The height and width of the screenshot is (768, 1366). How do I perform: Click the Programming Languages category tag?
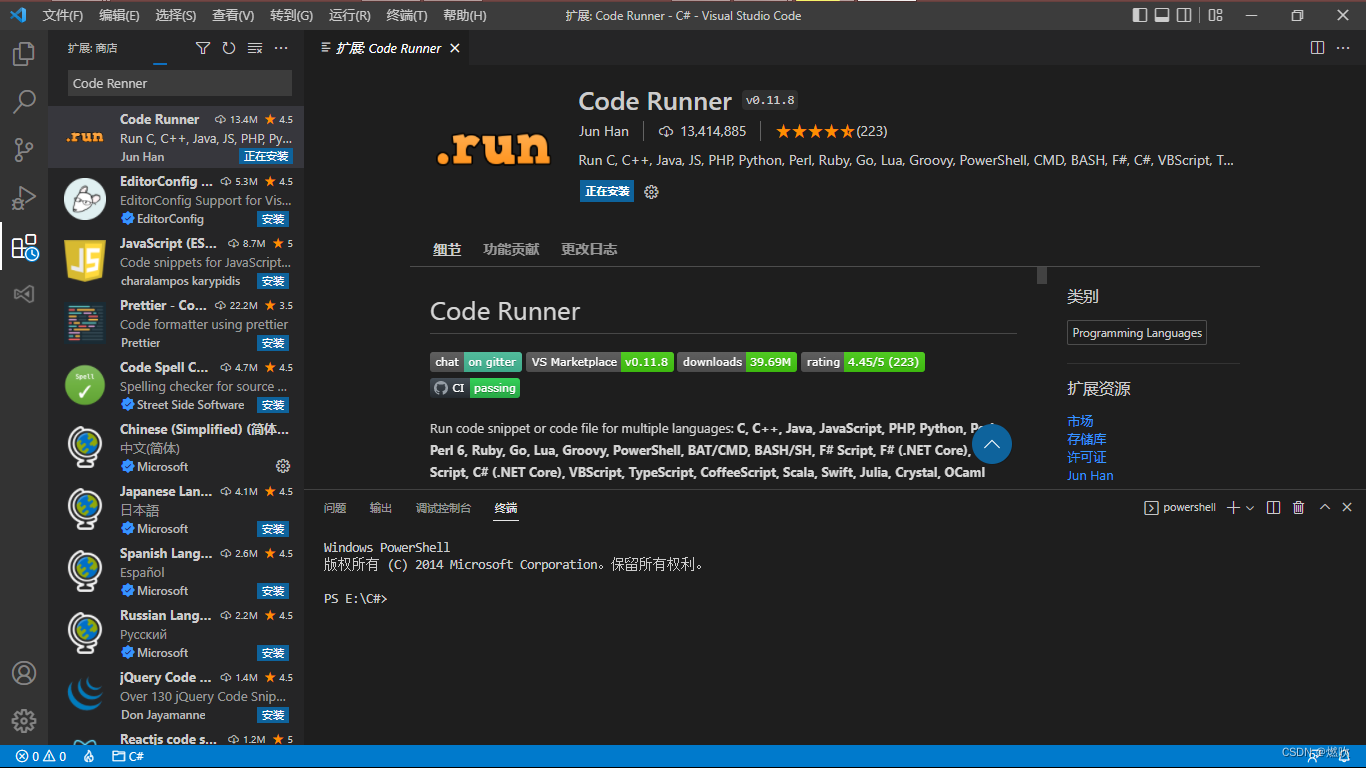click(1137, 333)
